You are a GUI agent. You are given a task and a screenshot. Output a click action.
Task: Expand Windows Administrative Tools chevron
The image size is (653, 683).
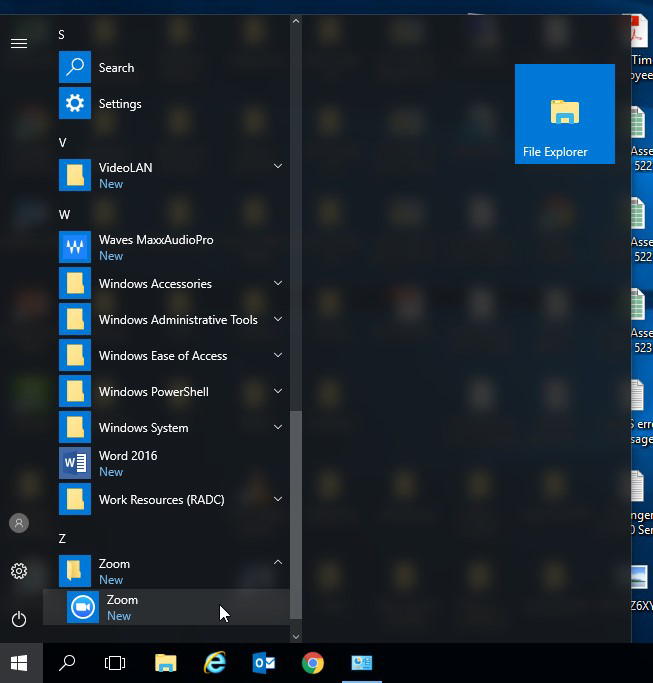(277, 319)
